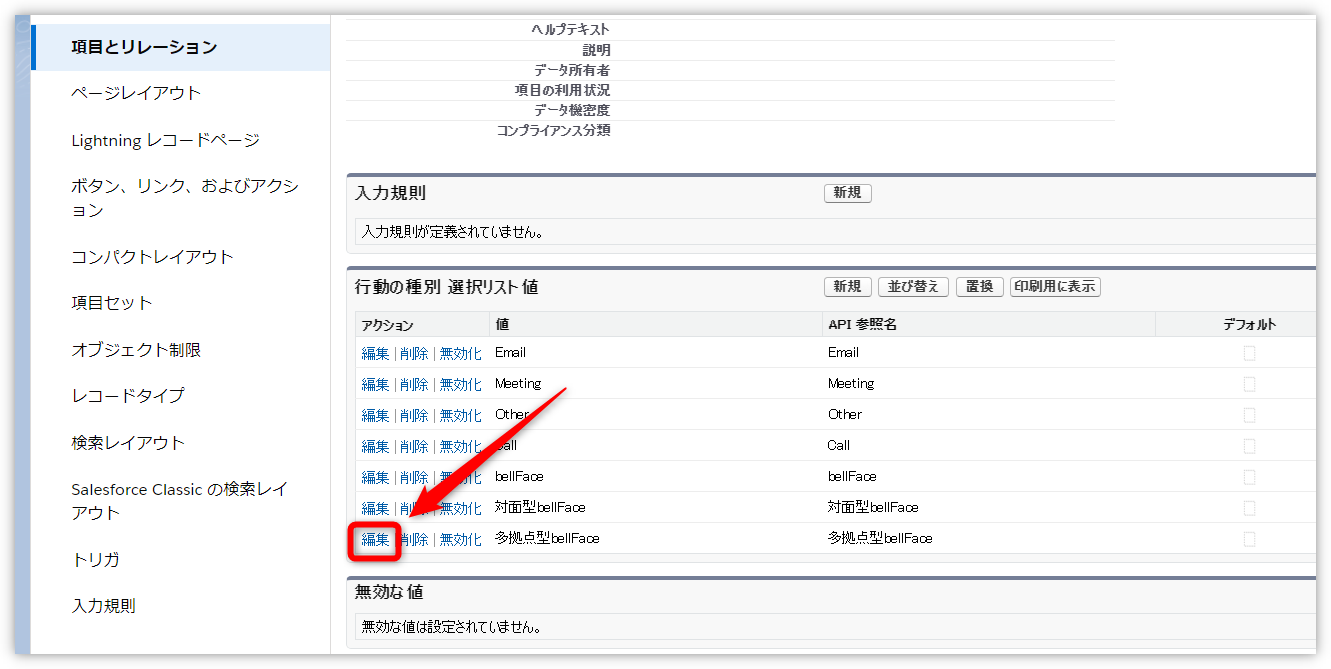Click 行動の種別 選択リスト値 heading
Viewport: 1331px width, 669px height.
click(446, 287)
